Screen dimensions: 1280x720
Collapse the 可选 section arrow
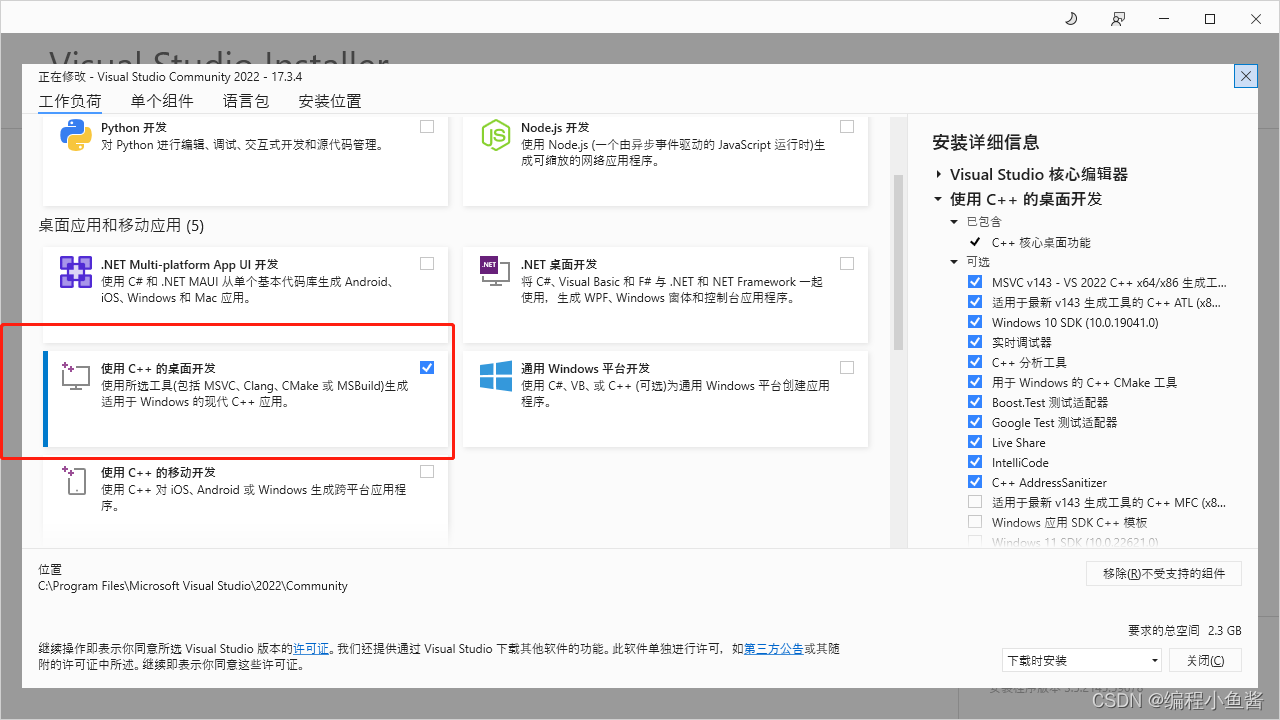tap(954, 262)
